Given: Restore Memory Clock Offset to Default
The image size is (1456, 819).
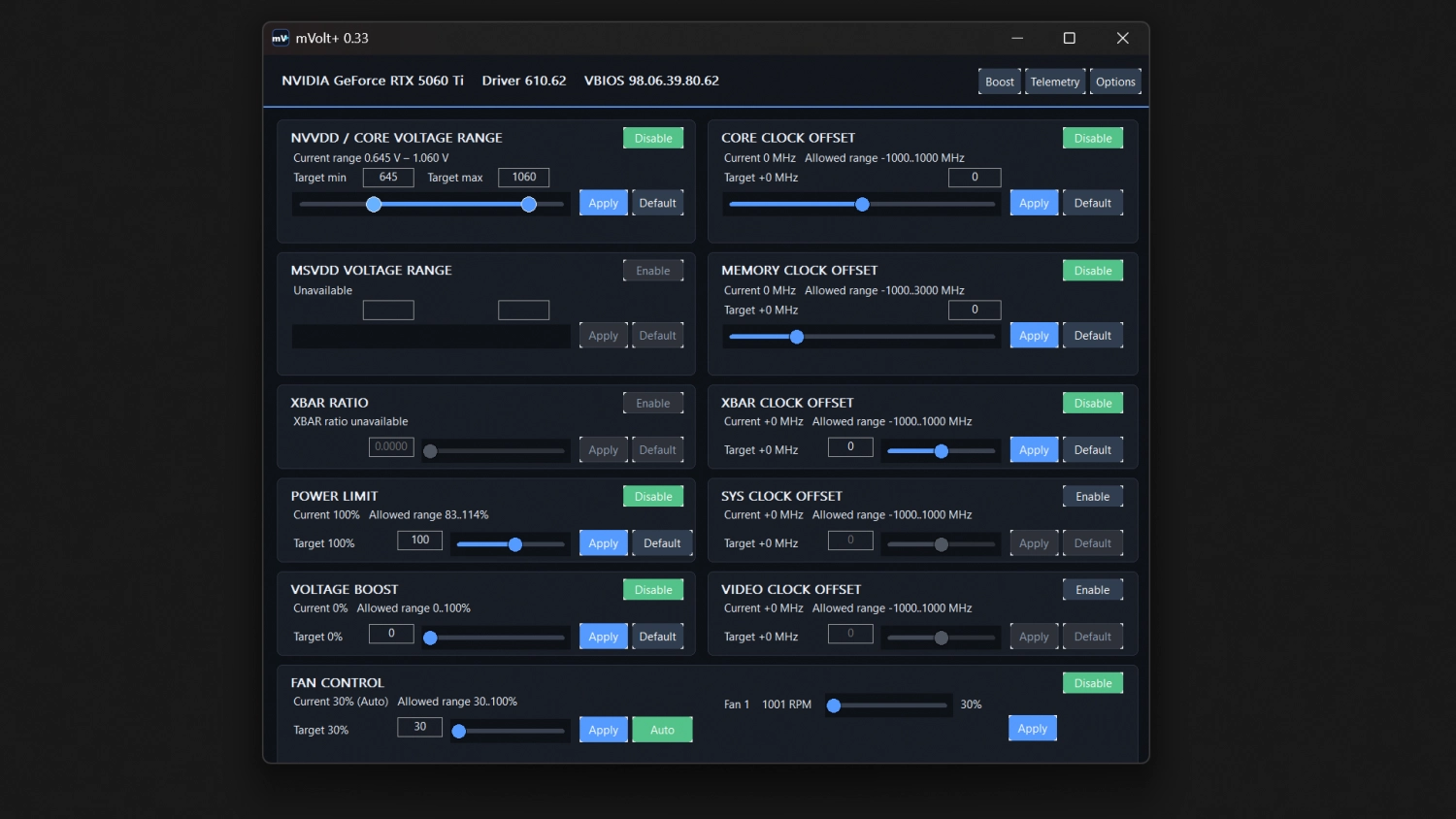Looking at the screenshot, I should [x=1093, y=336].
